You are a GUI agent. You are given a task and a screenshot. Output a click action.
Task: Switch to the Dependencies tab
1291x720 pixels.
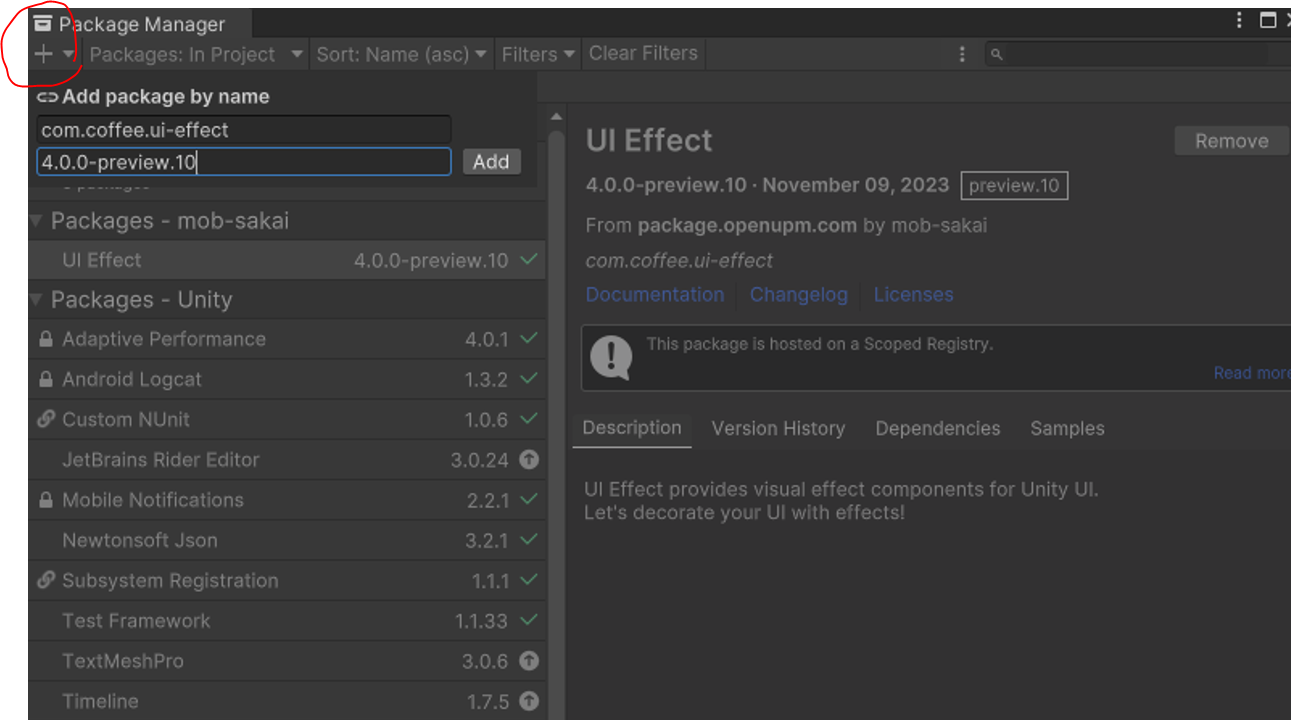point(937,428)
